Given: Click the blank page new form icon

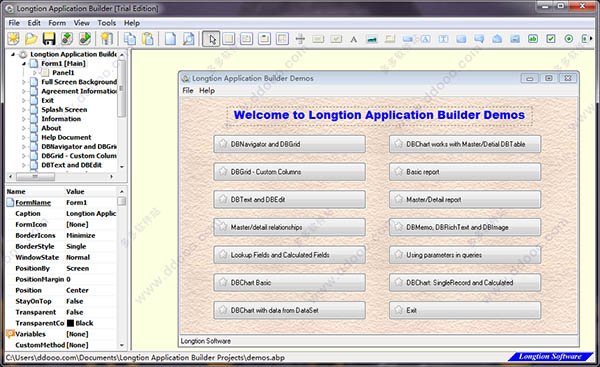Looking at the screenshot, I should click(x=171, y=39).
